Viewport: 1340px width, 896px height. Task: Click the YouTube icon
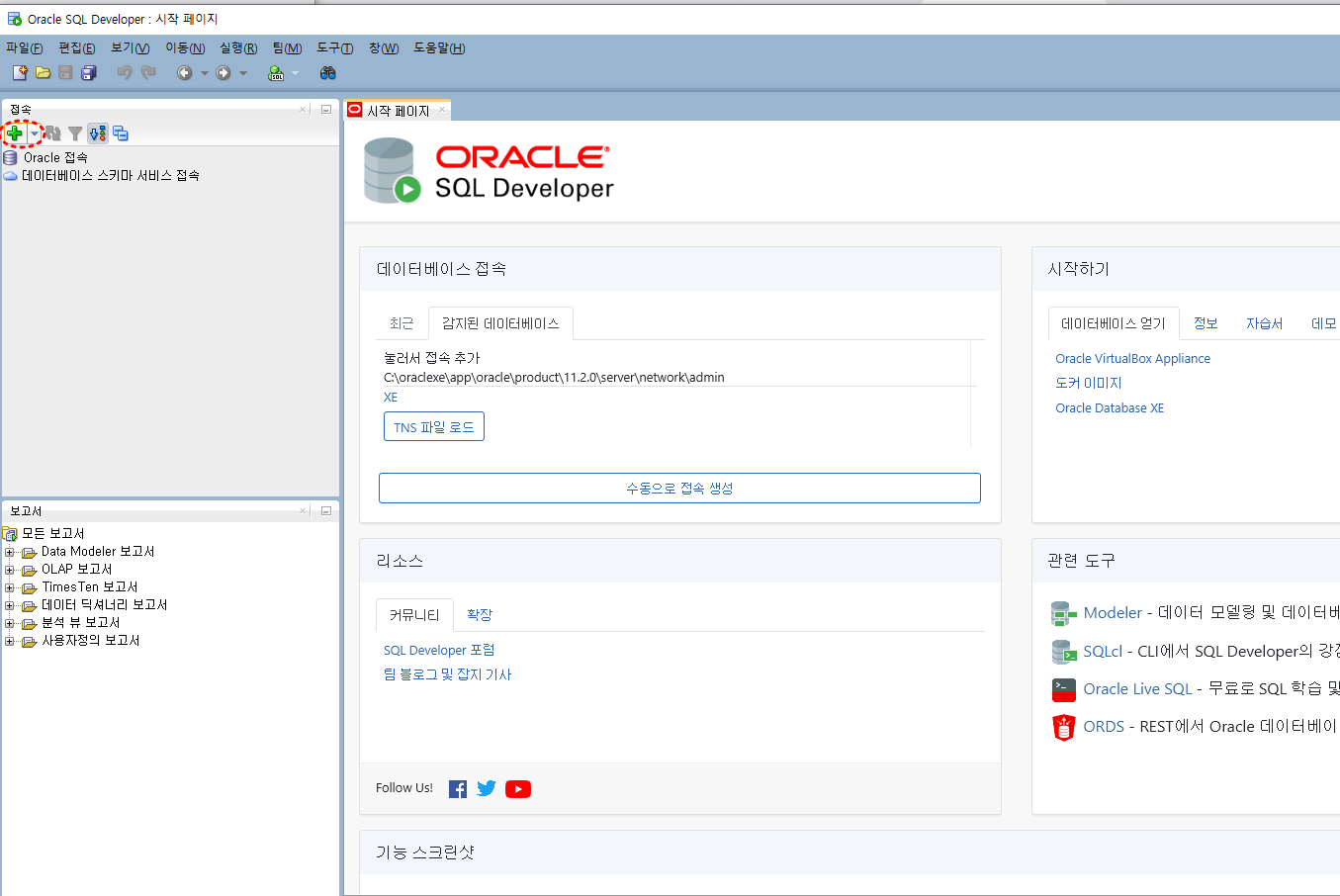518,788
